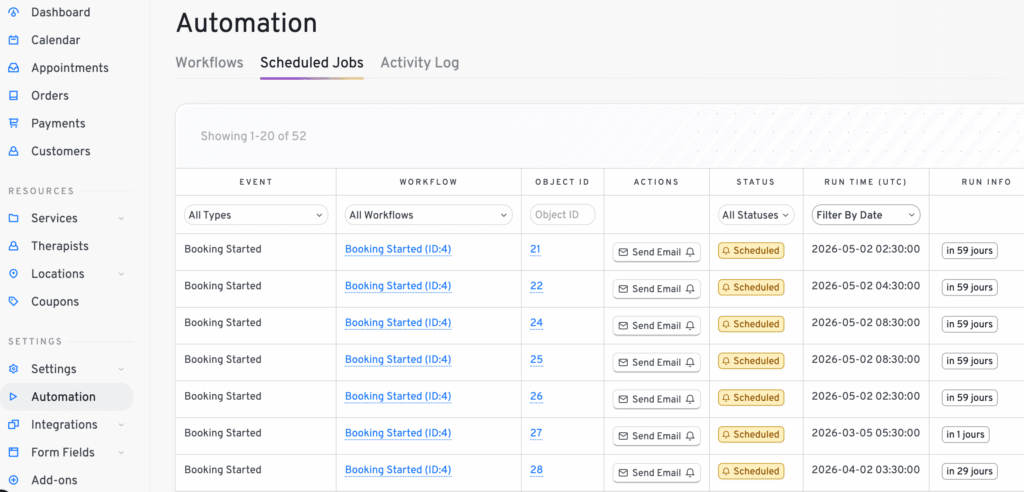1024x492 pixels.
Task: Switch to the Workflows tab
Action: 209,62
